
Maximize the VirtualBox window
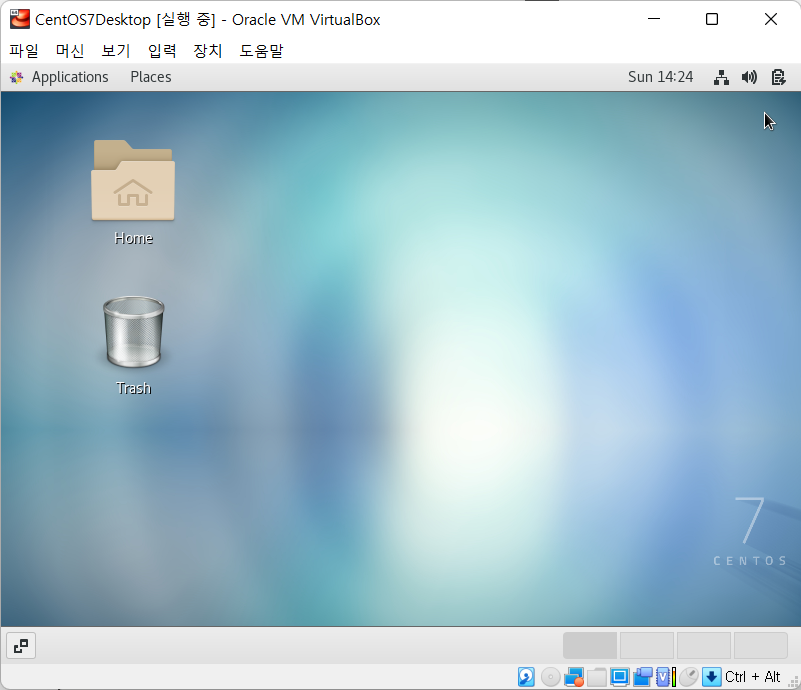click(x=712, y=19)
